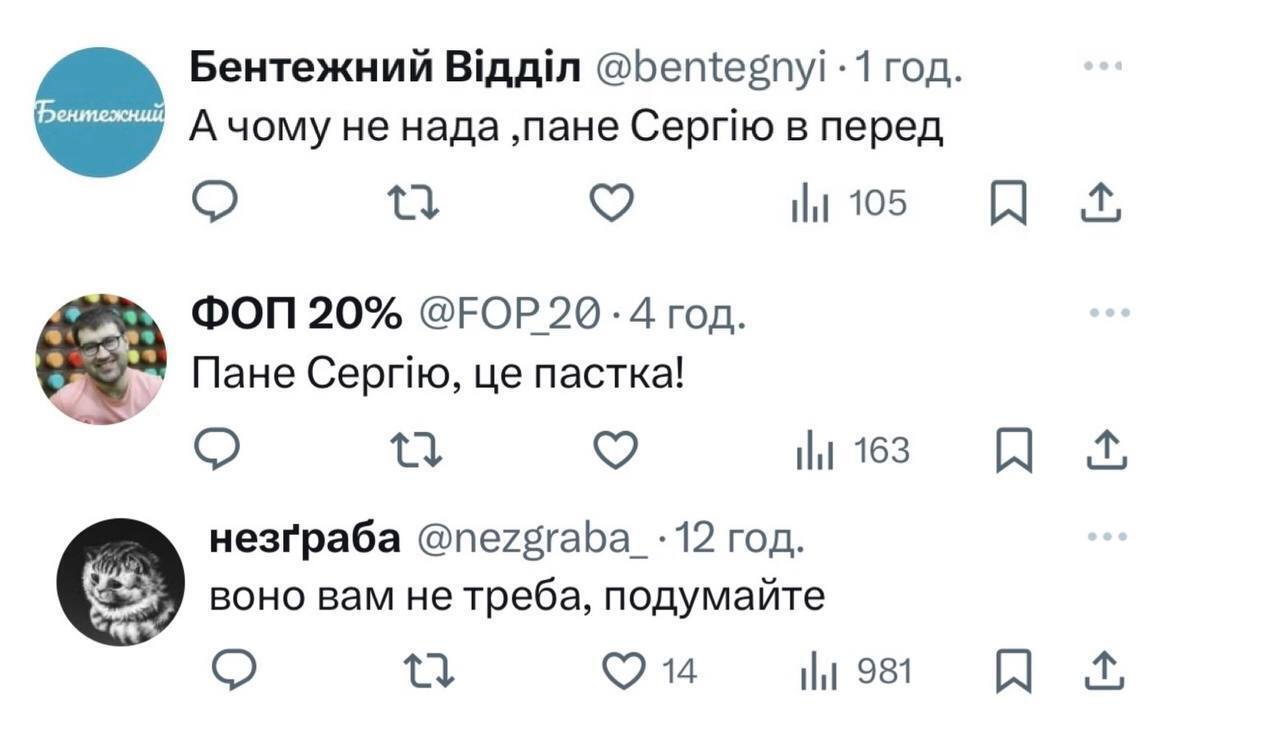Like the tweet by Бентежний Відділ
This screenshot has height=740, width=1280.
610,204
